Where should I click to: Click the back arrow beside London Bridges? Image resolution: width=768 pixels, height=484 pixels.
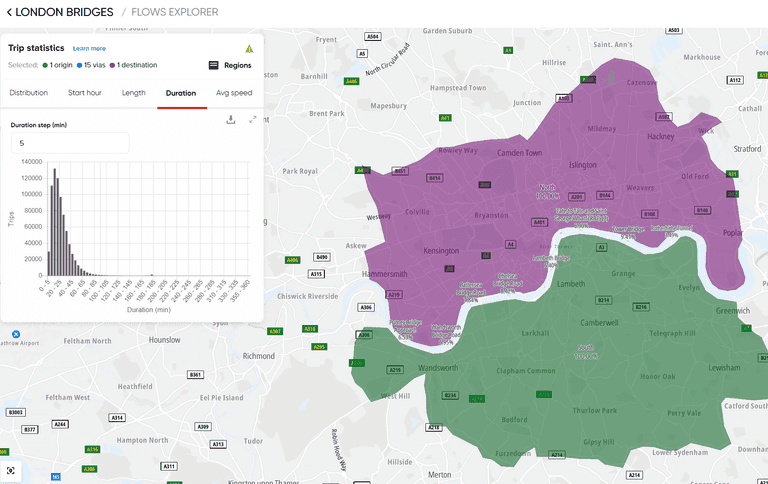[x=10, y=12]
